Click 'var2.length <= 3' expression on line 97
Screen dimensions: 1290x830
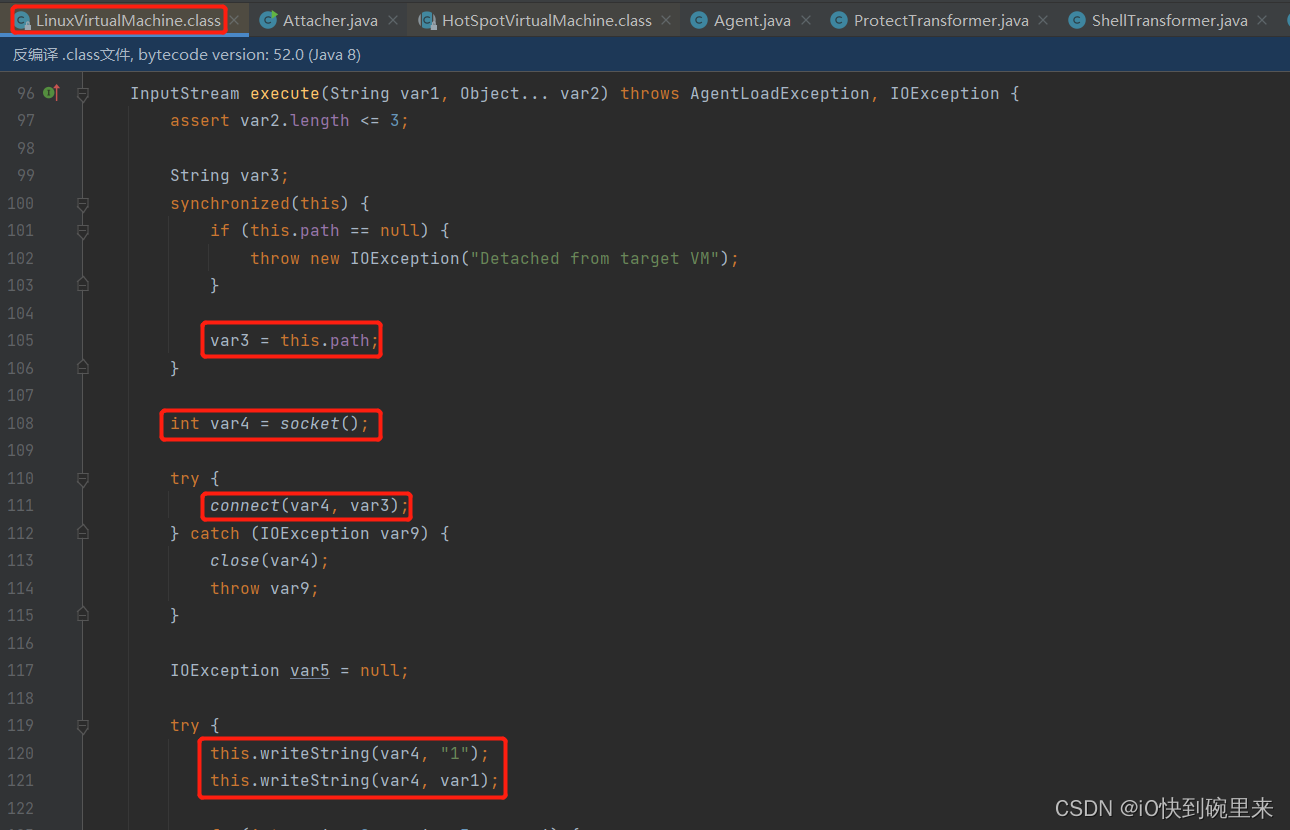click(x=320, y=120)
